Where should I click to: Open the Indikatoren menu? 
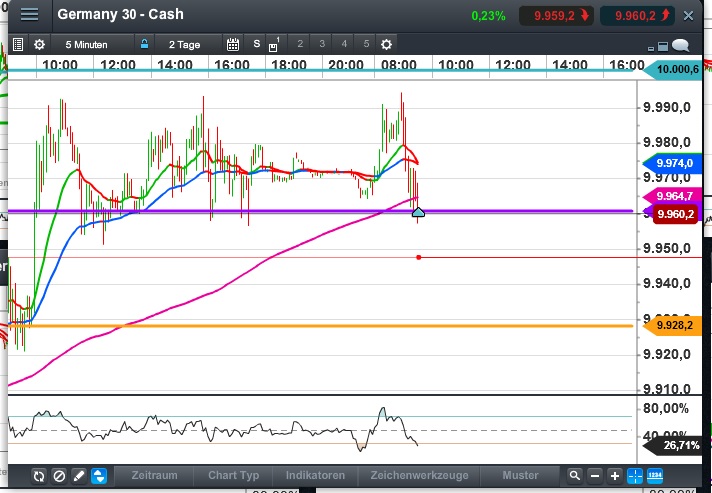315,475
